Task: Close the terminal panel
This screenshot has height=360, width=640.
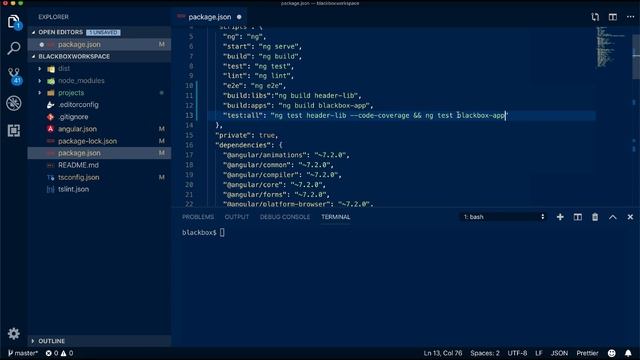Action: (630, 217)
